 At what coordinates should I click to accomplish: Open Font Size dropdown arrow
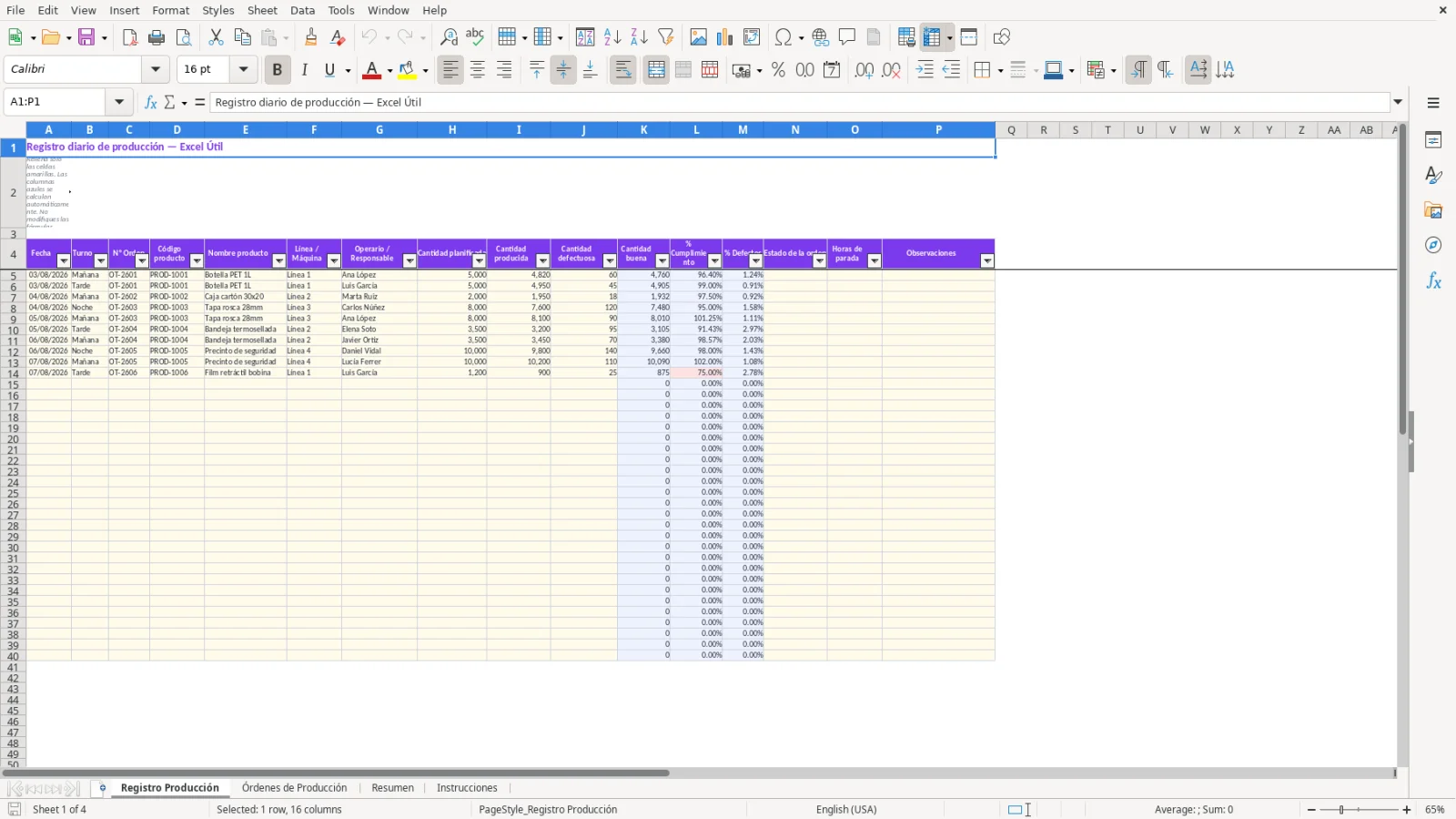[243, 69]
